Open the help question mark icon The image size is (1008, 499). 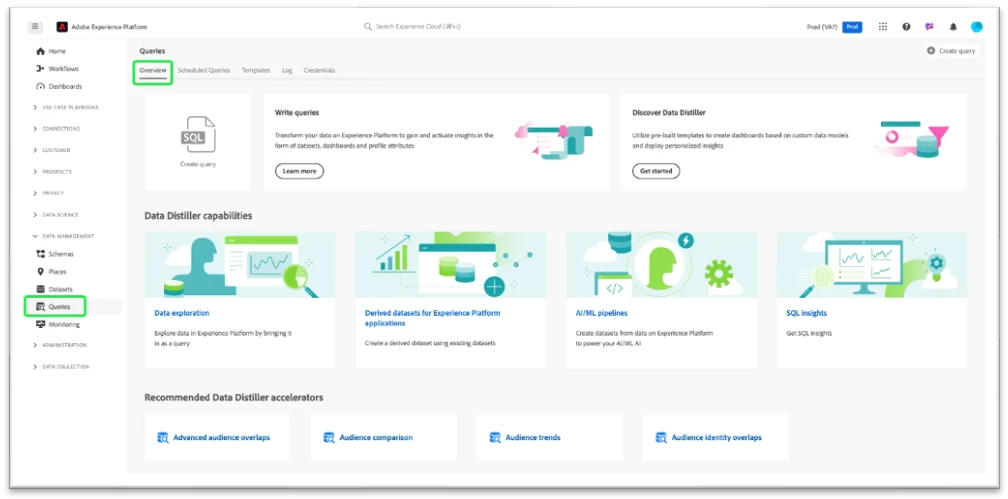[906, 26]
